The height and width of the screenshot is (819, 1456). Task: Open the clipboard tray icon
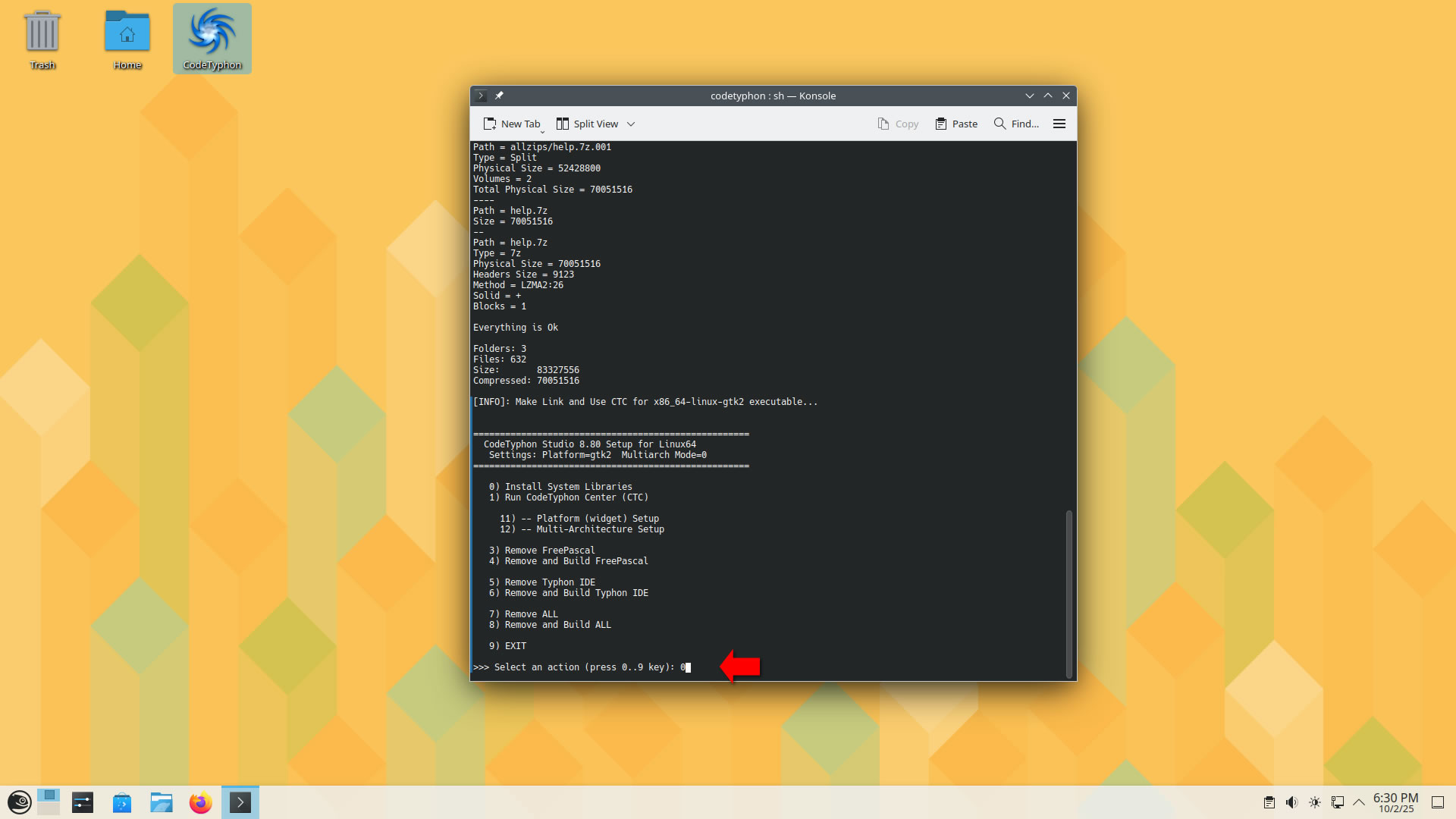pos(1269,802)
